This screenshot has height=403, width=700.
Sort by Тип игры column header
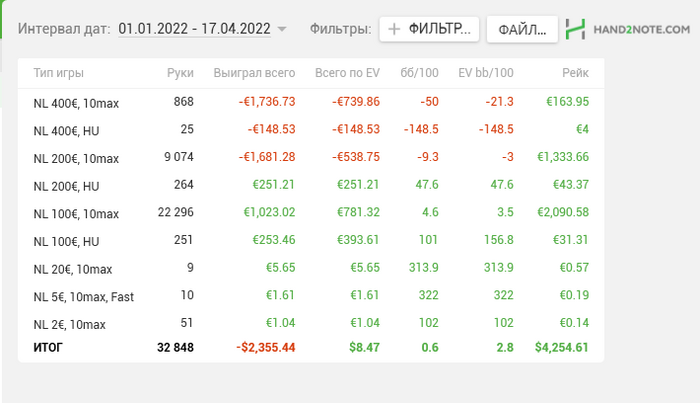tap(58, 73)
